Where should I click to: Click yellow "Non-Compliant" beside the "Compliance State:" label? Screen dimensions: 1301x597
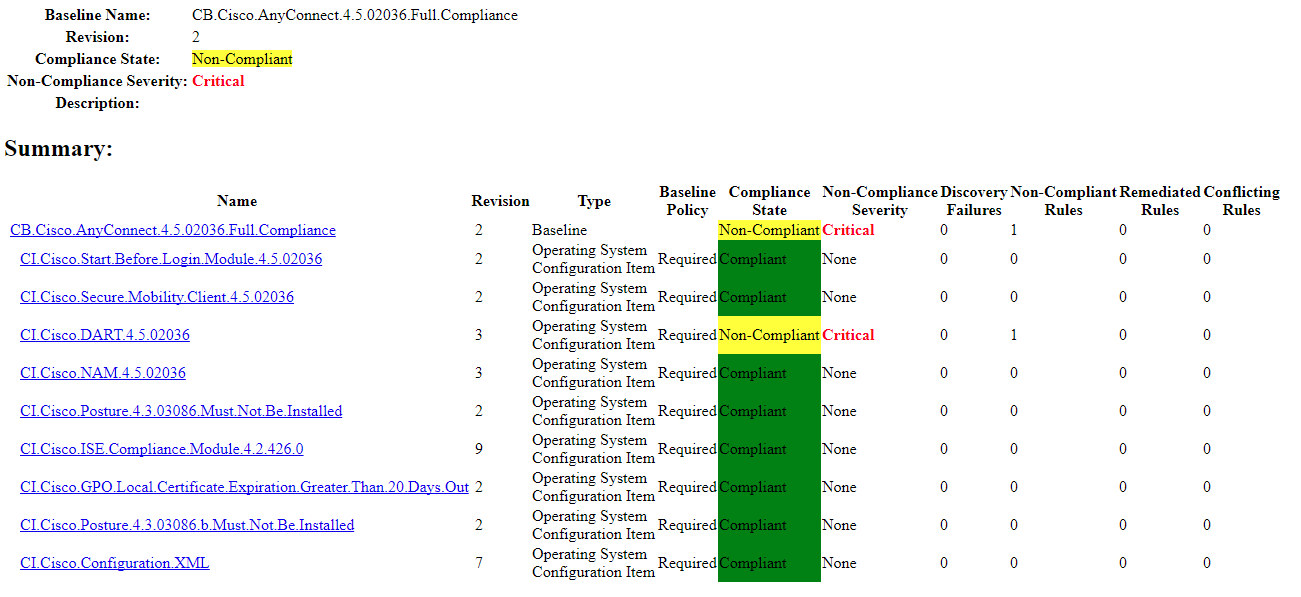click(242, 59)
